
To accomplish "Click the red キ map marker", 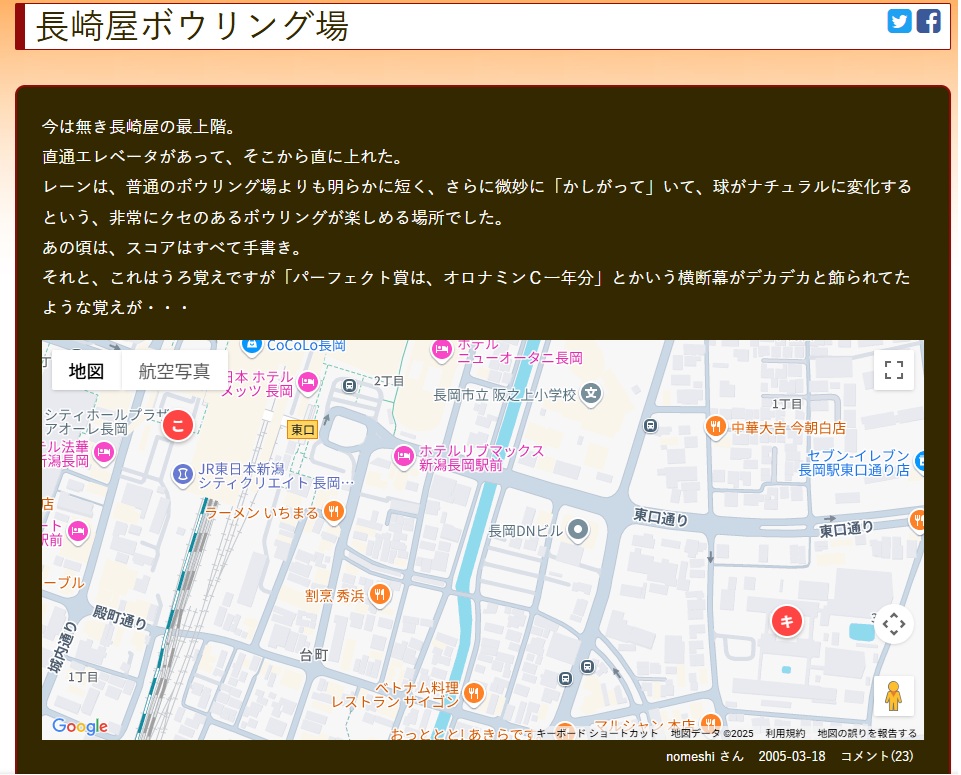I will [x=787, y=621].
